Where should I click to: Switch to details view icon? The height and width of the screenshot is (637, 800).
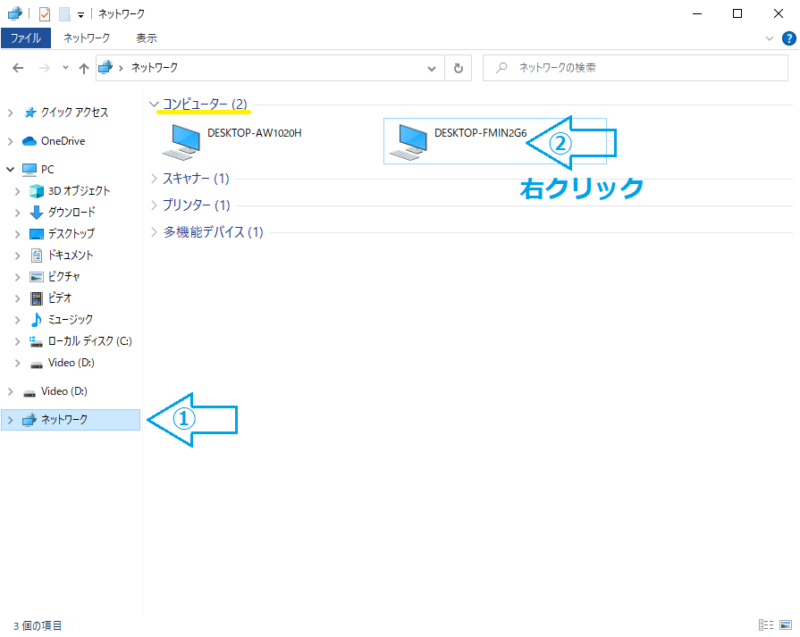pos(766,625)
